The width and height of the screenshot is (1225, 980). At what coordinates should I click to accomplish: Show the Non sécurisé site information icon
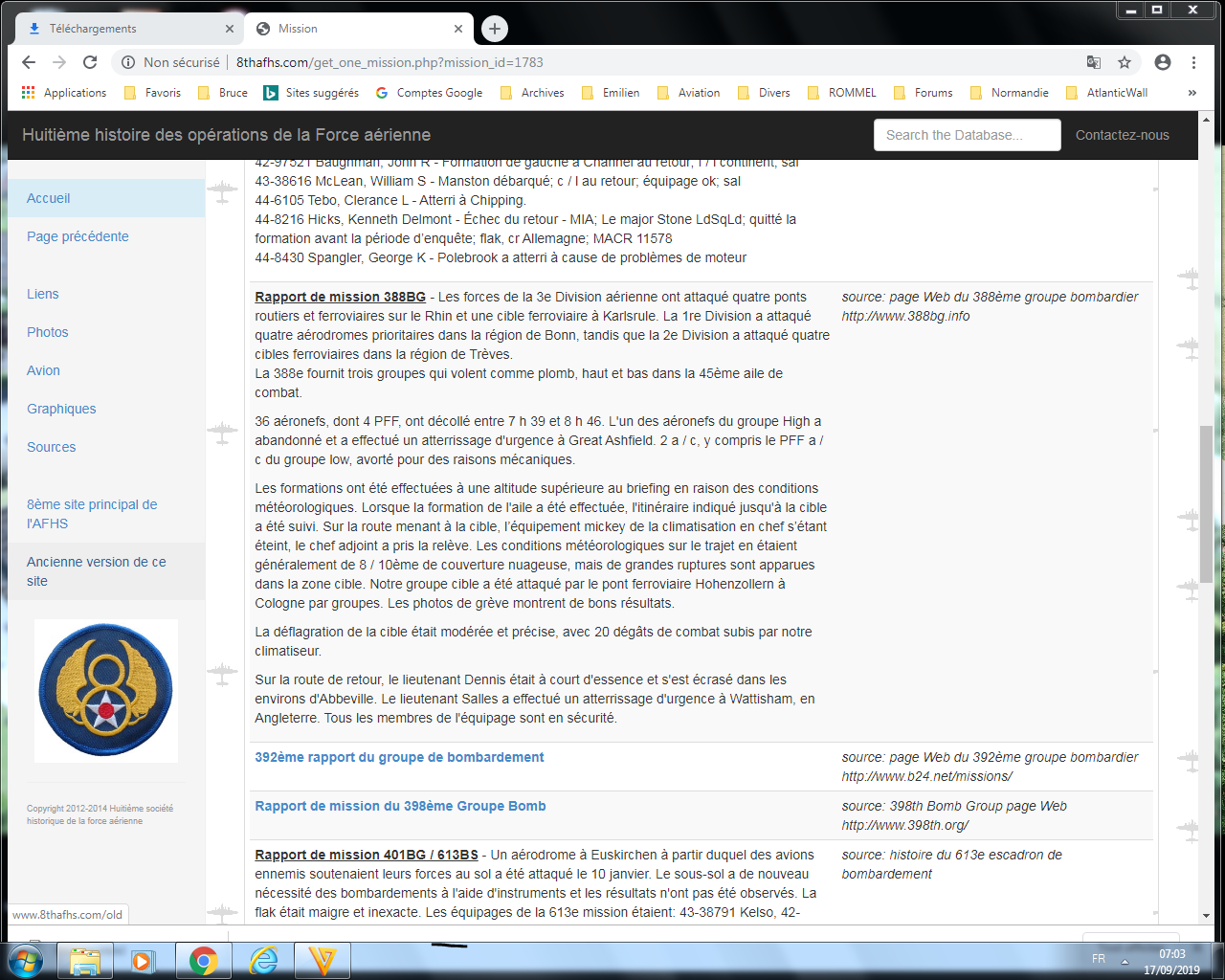127,62
